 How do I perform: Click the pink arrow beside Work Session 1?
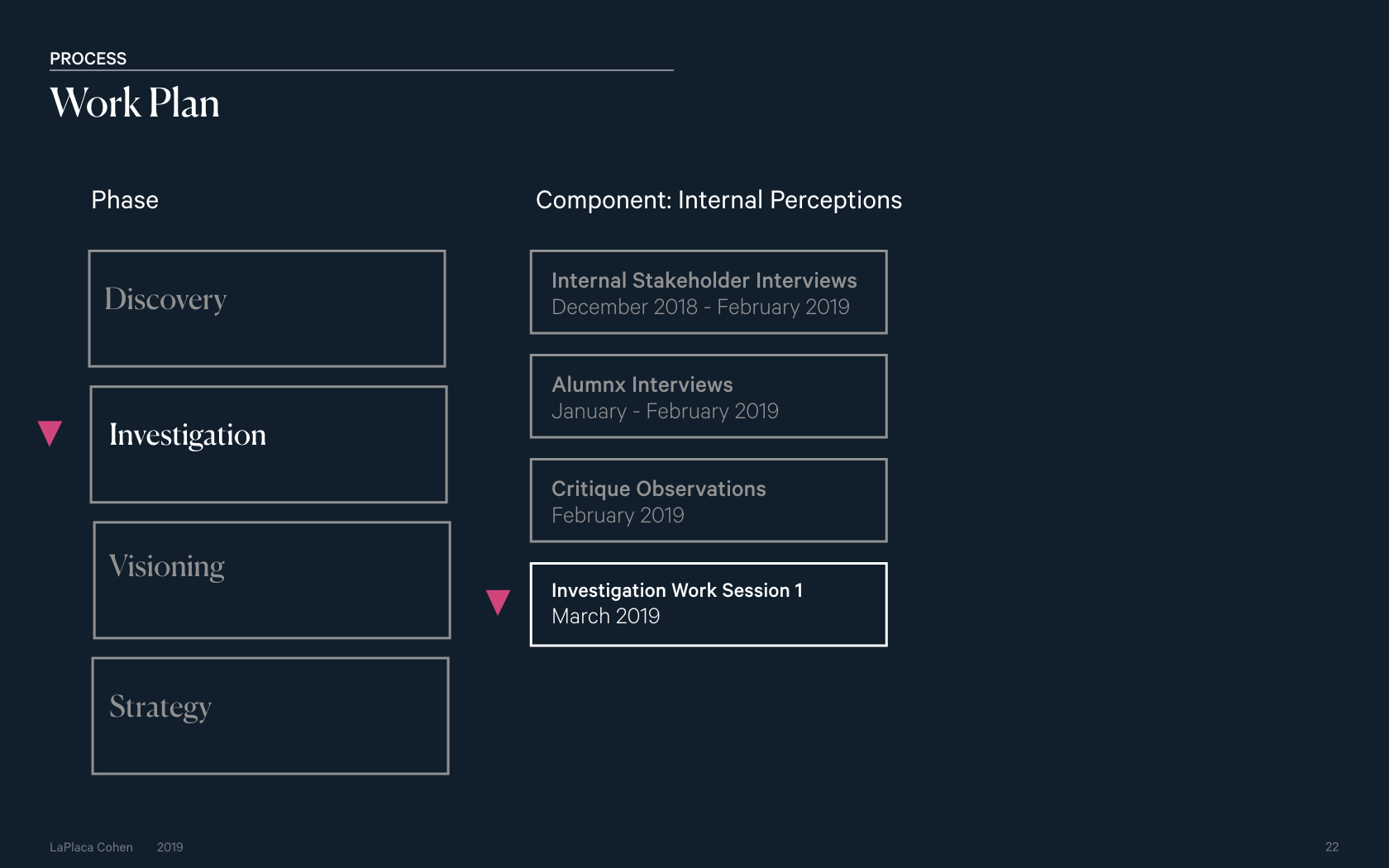click(498, 602)
